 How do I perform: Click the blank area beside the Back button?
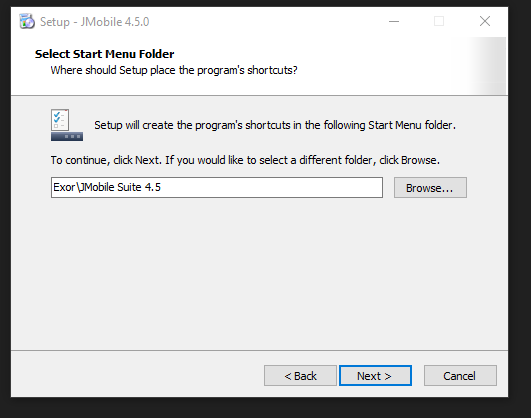pos(137,375)
